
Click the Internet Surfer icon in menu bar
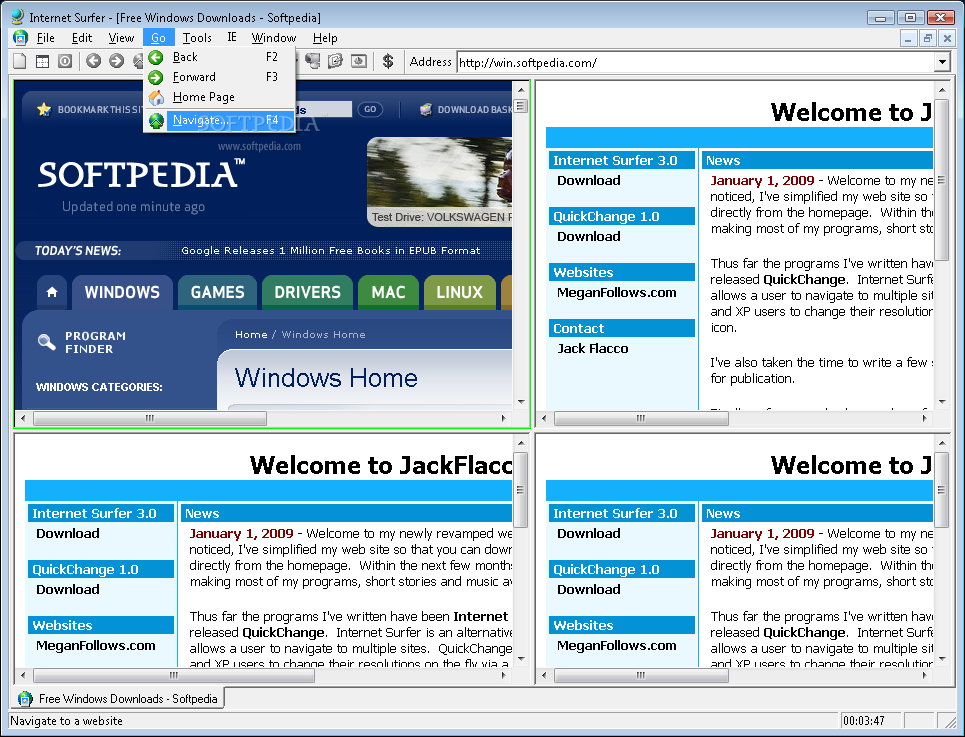21,38
